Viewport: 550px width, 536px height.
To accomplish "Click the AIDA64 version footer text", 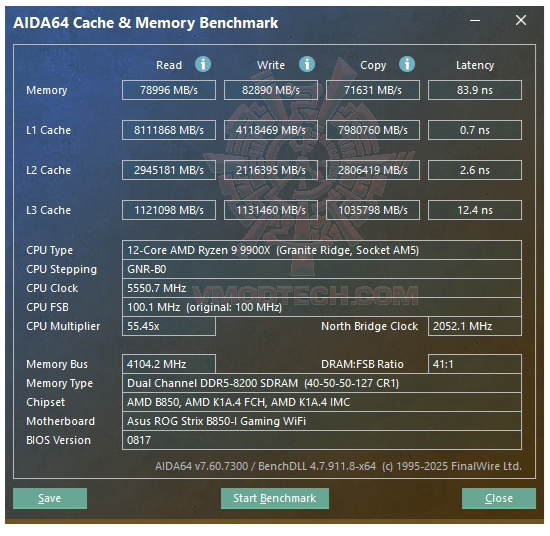I will tap(338, 466).
